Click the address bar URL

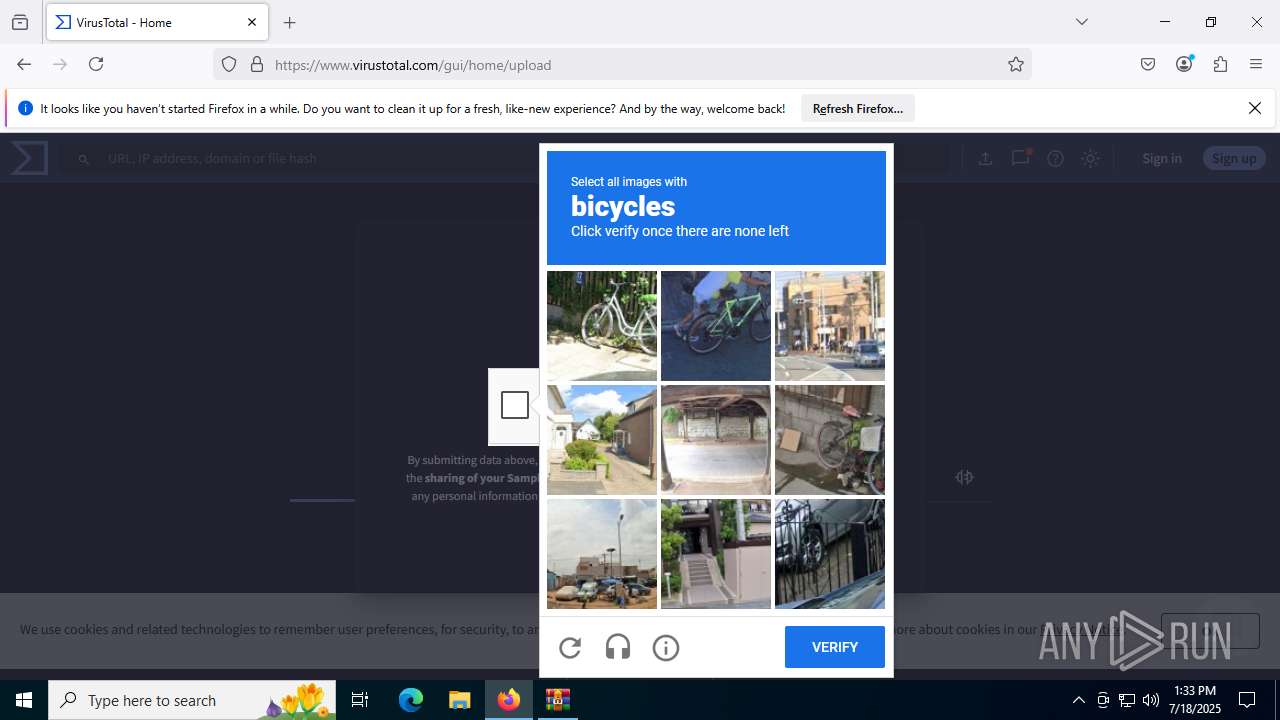pos(413,65)
